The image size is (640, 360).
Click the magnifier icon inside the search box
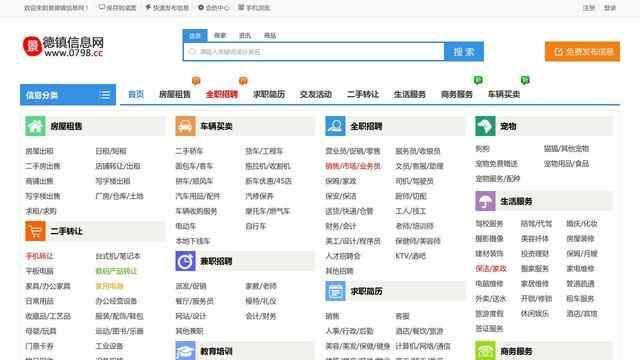pos(192,51)
